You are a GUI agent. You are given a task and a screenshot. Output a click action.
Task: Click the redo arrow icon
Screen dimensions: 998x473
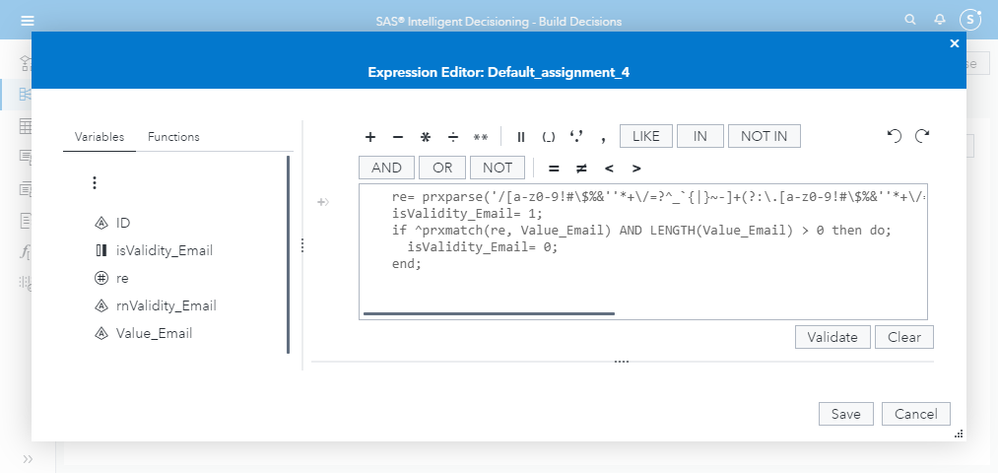pos(922,136)
